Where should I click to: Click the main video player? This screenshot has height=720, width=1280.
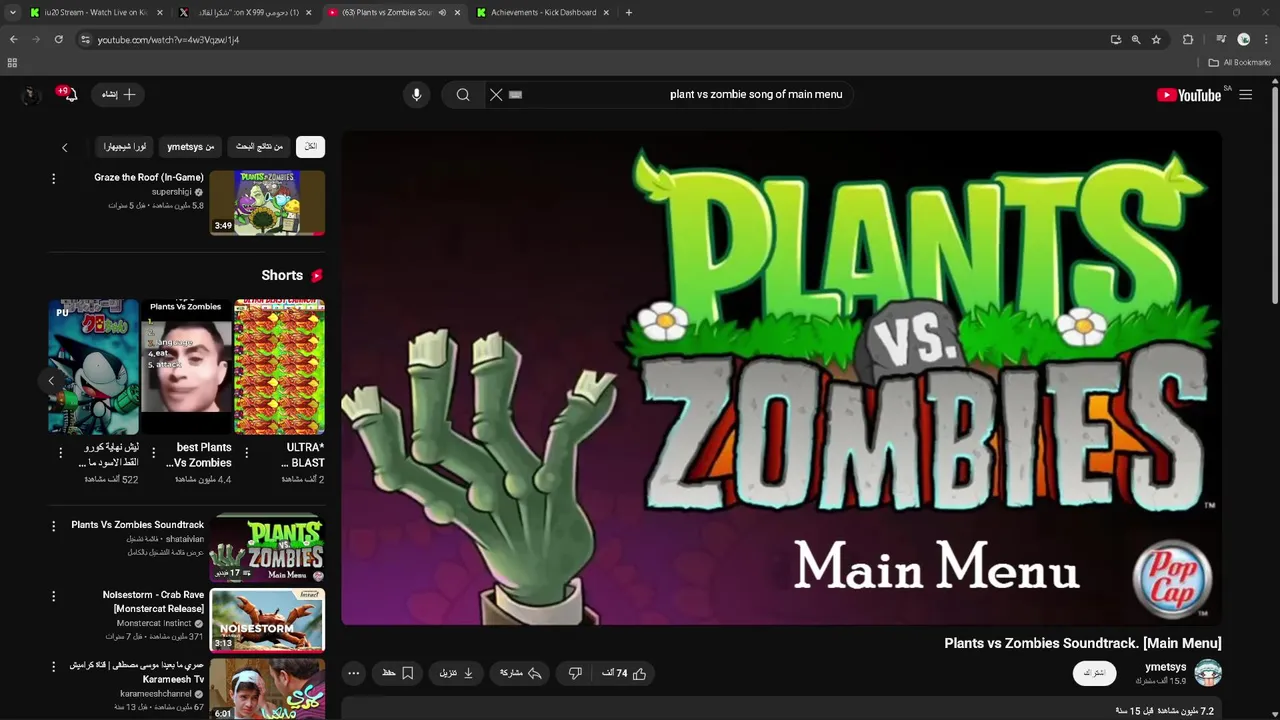781,378
